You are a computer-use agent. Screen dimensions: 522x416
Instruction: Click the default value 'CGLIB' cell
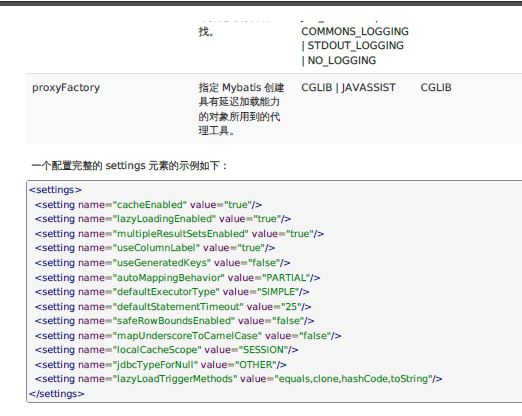pyautogui.click(x=436, y=87)
